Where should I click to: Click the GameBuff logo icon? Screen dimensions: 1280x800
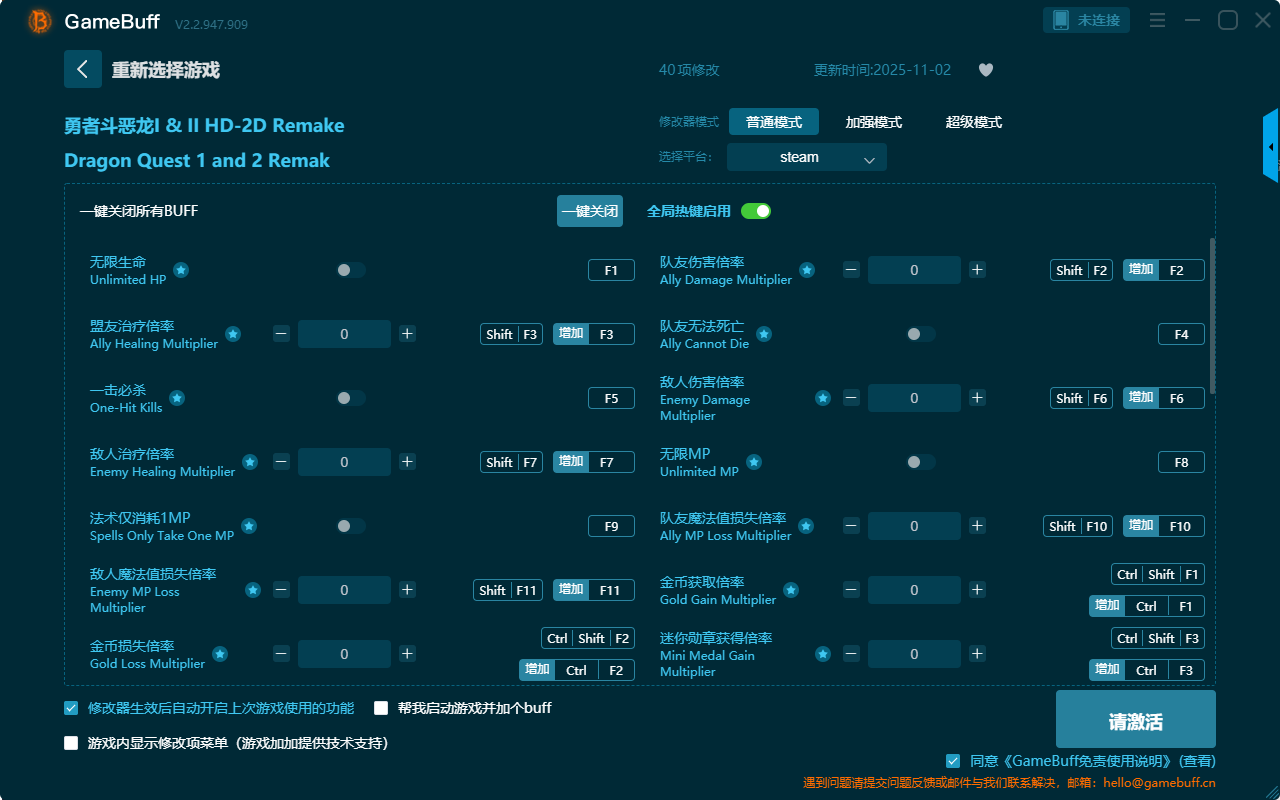click(x=40, y=21)
